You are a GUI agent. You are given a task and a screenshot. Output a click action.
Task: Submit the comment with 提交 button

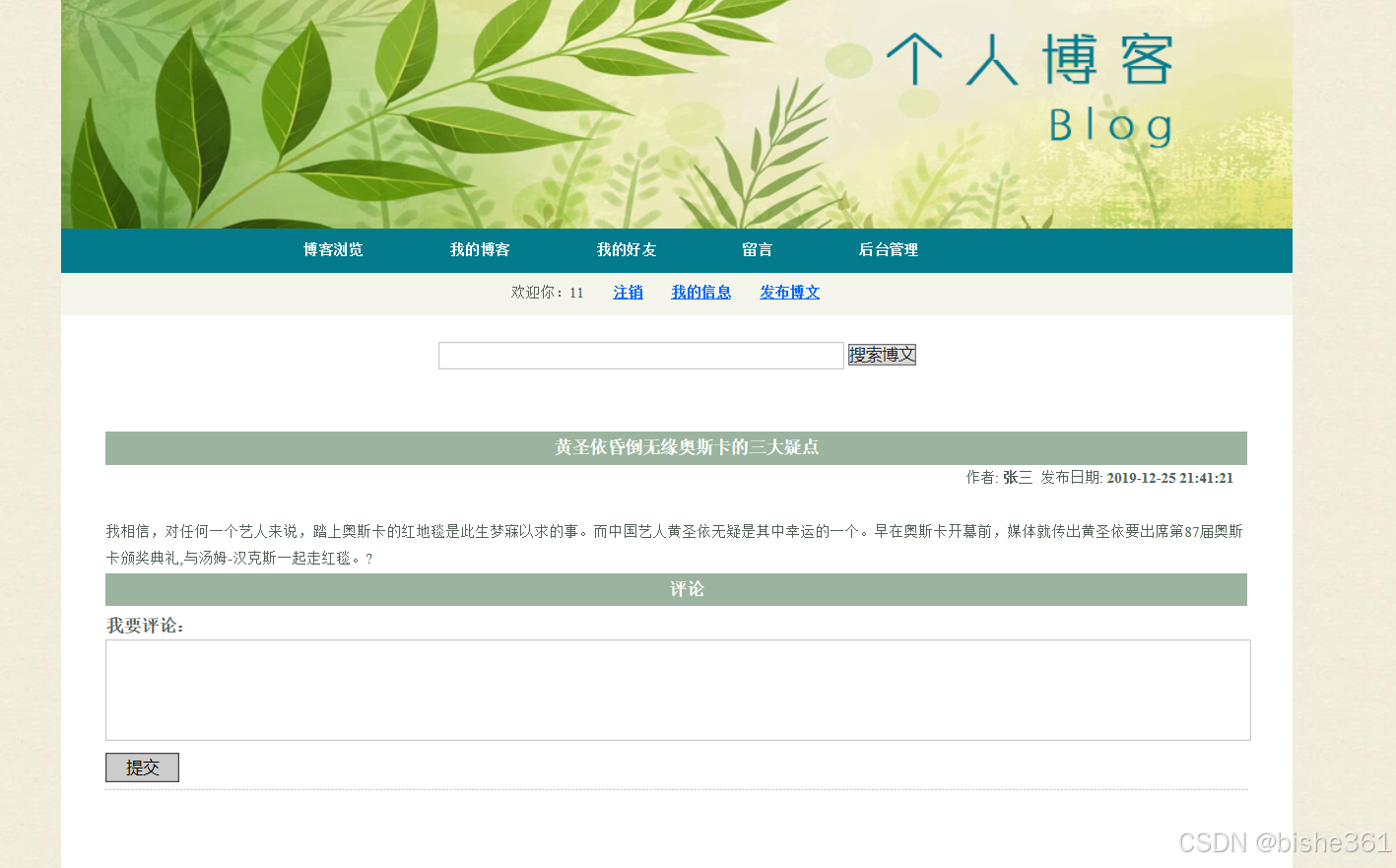pos(141,767)
